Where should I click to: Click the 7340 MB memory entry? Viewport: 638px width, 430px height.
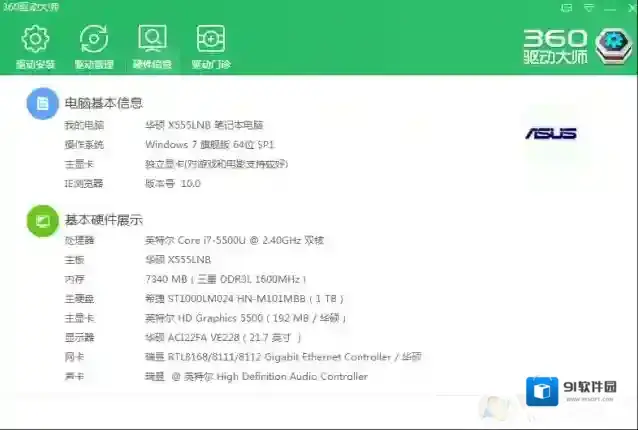[225, 280]
